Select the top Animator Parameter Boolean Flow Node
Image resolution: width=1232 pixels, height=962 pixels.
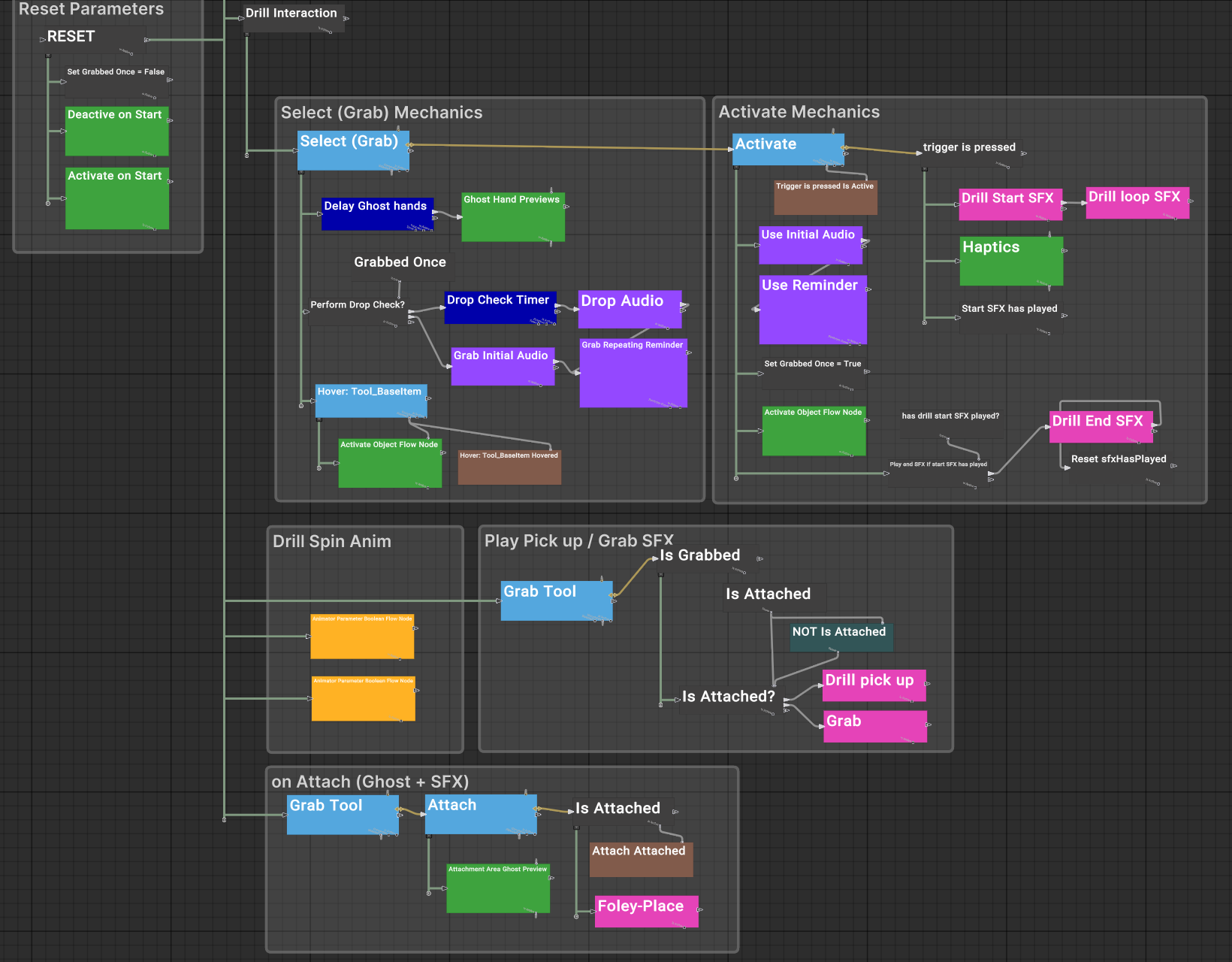[x=361, y=637]
